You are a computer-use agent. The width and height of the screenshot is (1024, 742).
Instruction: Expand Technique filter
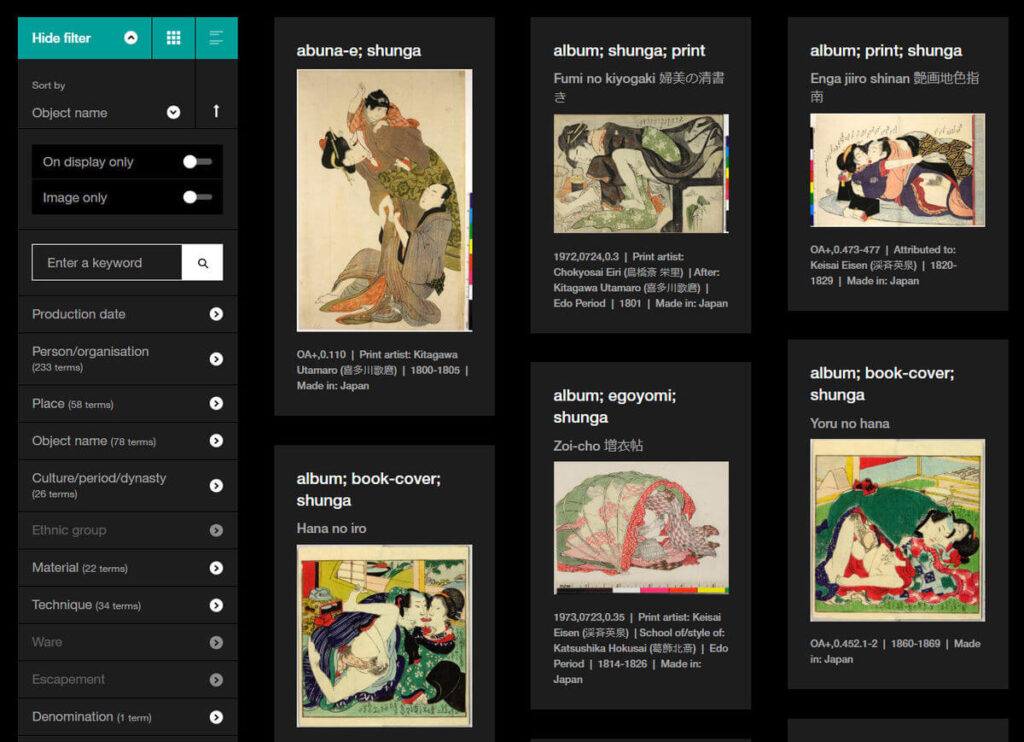click(127, 605)
